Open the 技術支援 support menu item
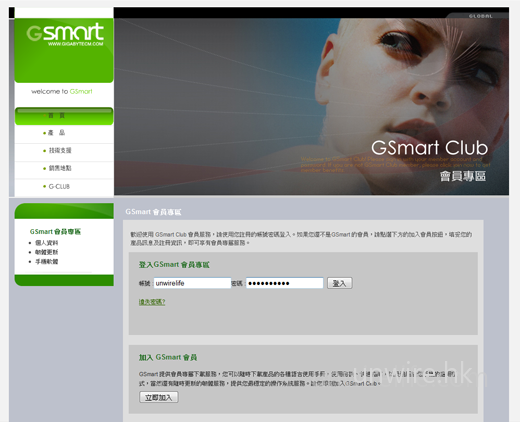This screenshot has height=422, width=520. (60, 150)
